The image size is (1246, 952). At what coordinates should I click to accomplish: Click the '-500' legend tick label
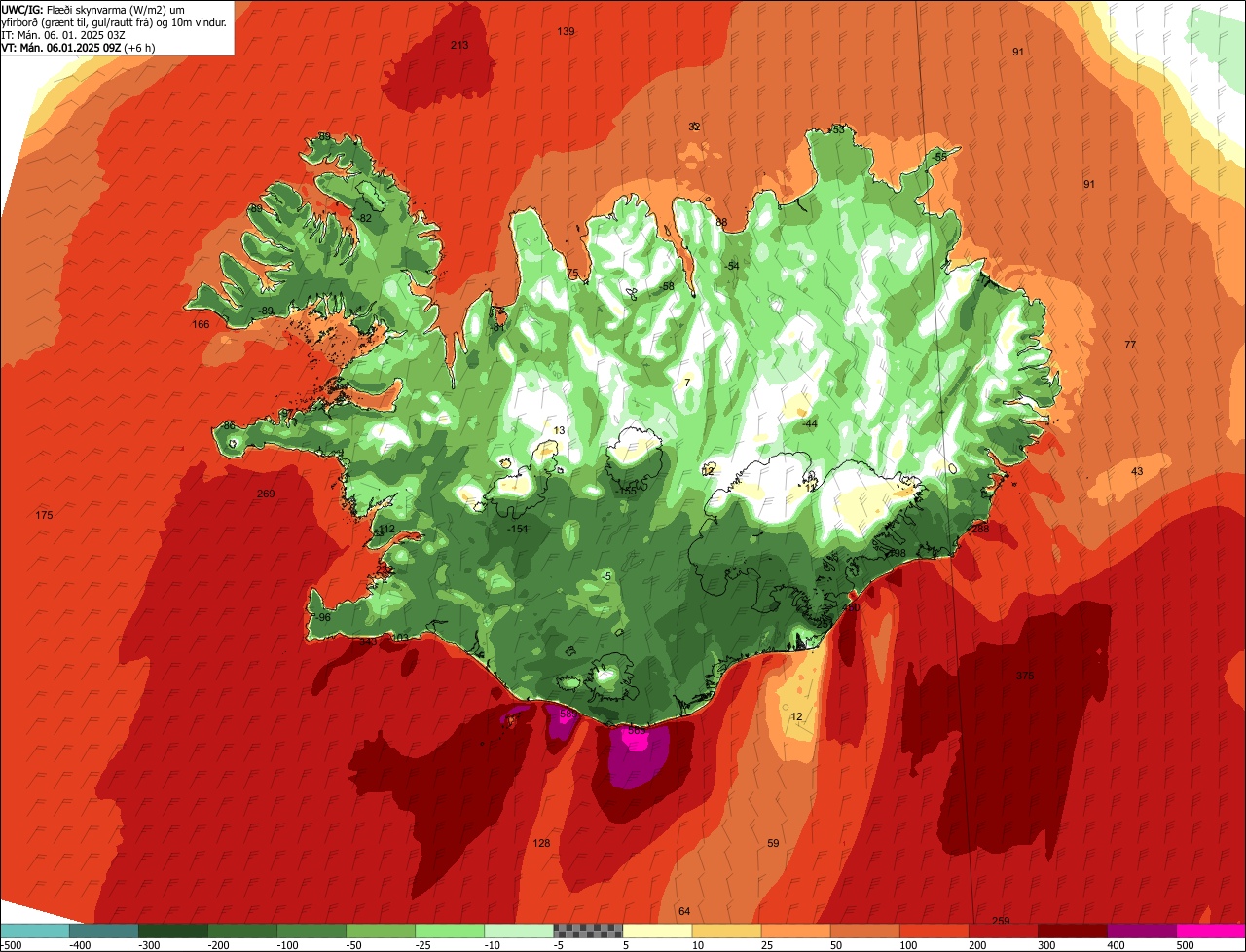click(x=11, y=944)
